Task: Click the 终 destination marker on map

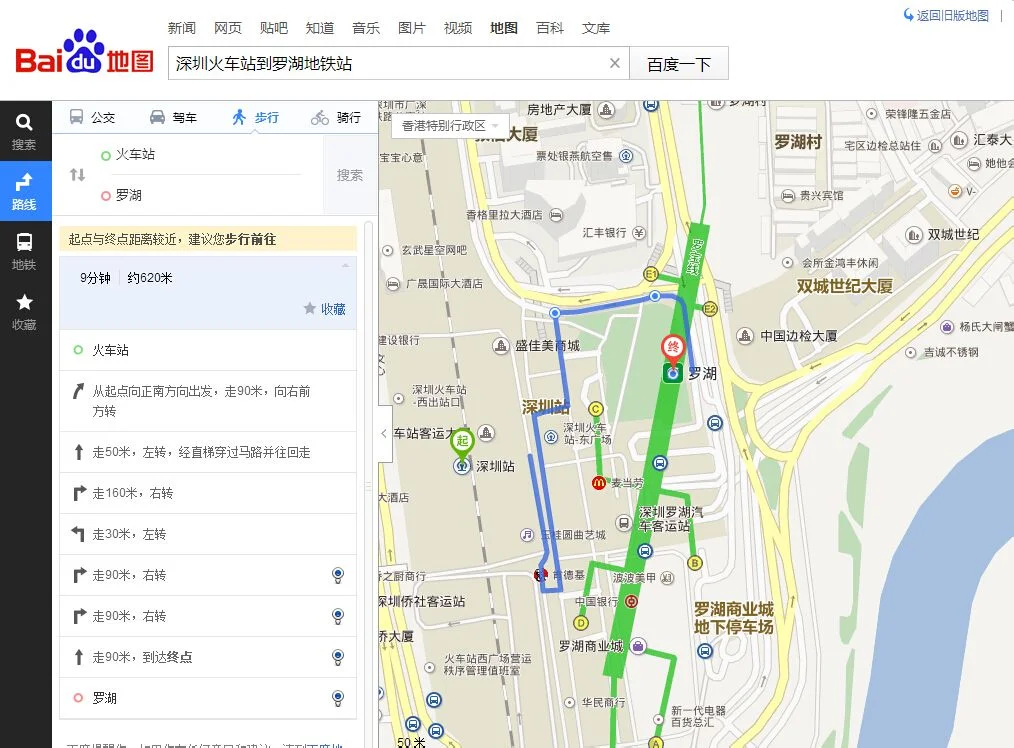Action: click(x=672, y=348)
